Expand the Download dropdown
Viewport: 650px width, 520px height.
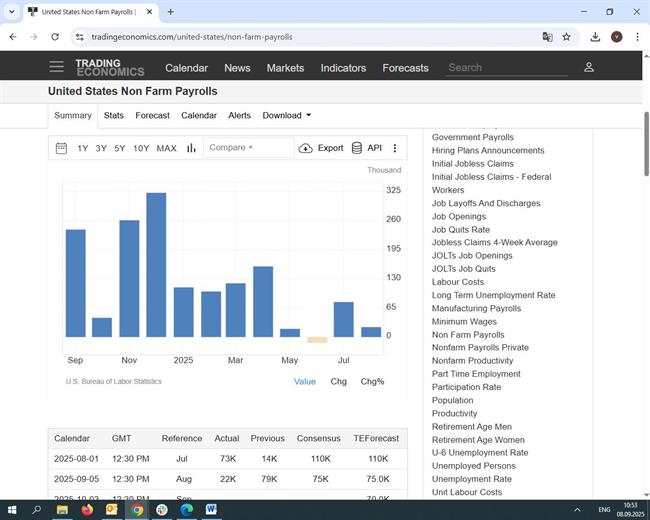pos(286,115)
